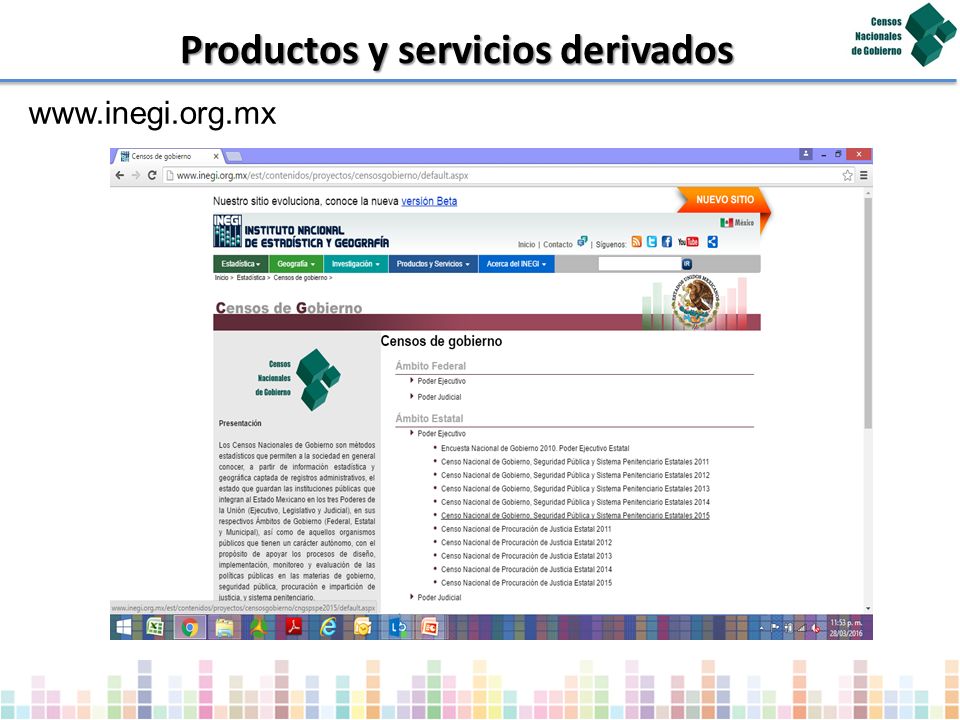Click the Censos de gobierno breadcrumb
The height and width of the screenshot is (720, 960).
301,278
